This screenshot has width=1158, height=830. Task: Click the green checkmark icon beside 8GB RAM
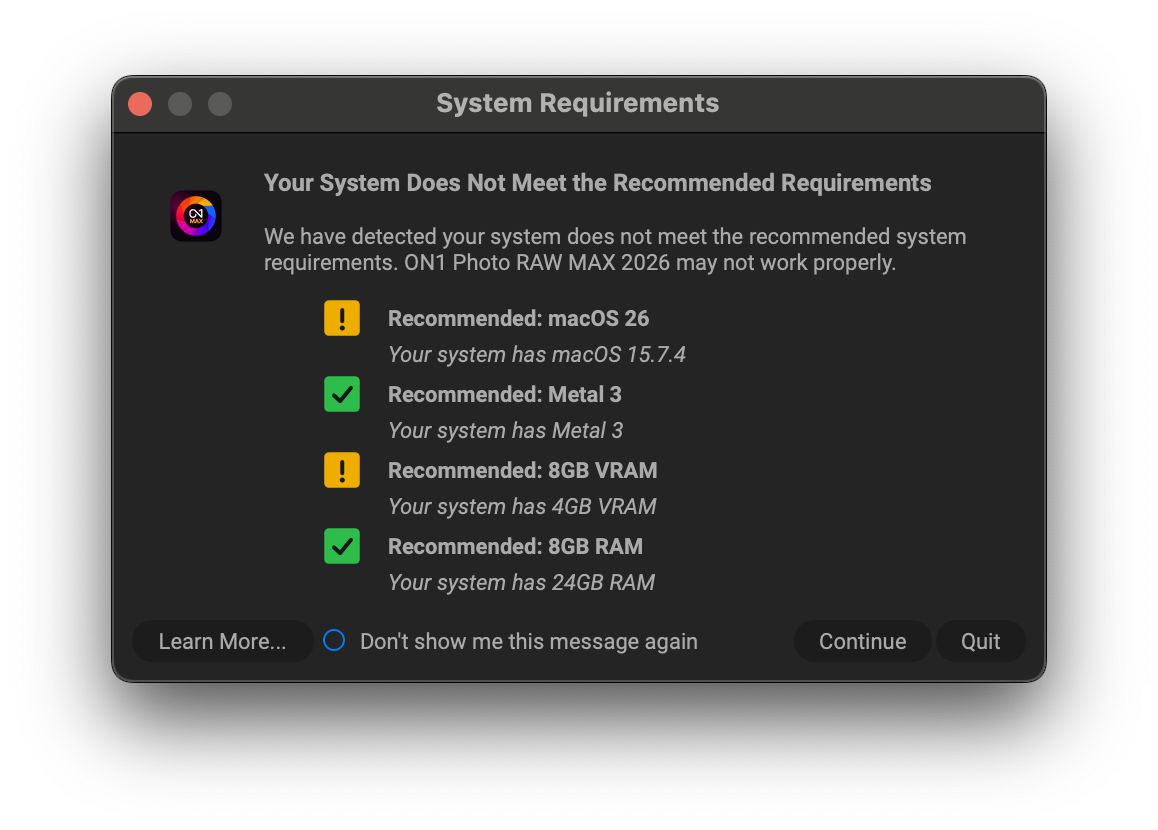coord(342,546)
